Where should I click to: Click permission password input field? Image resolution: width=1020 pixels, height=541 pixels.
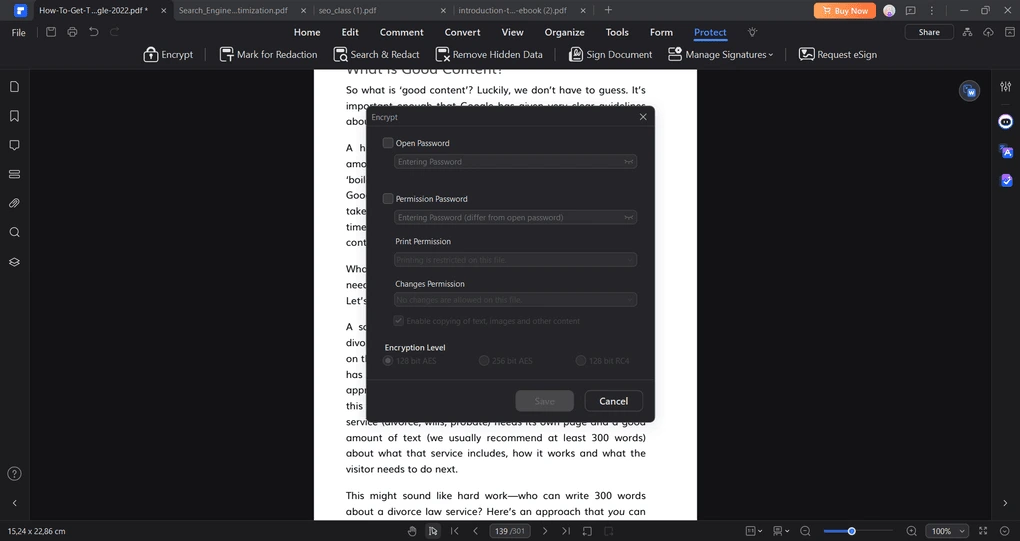pos(515,218)
